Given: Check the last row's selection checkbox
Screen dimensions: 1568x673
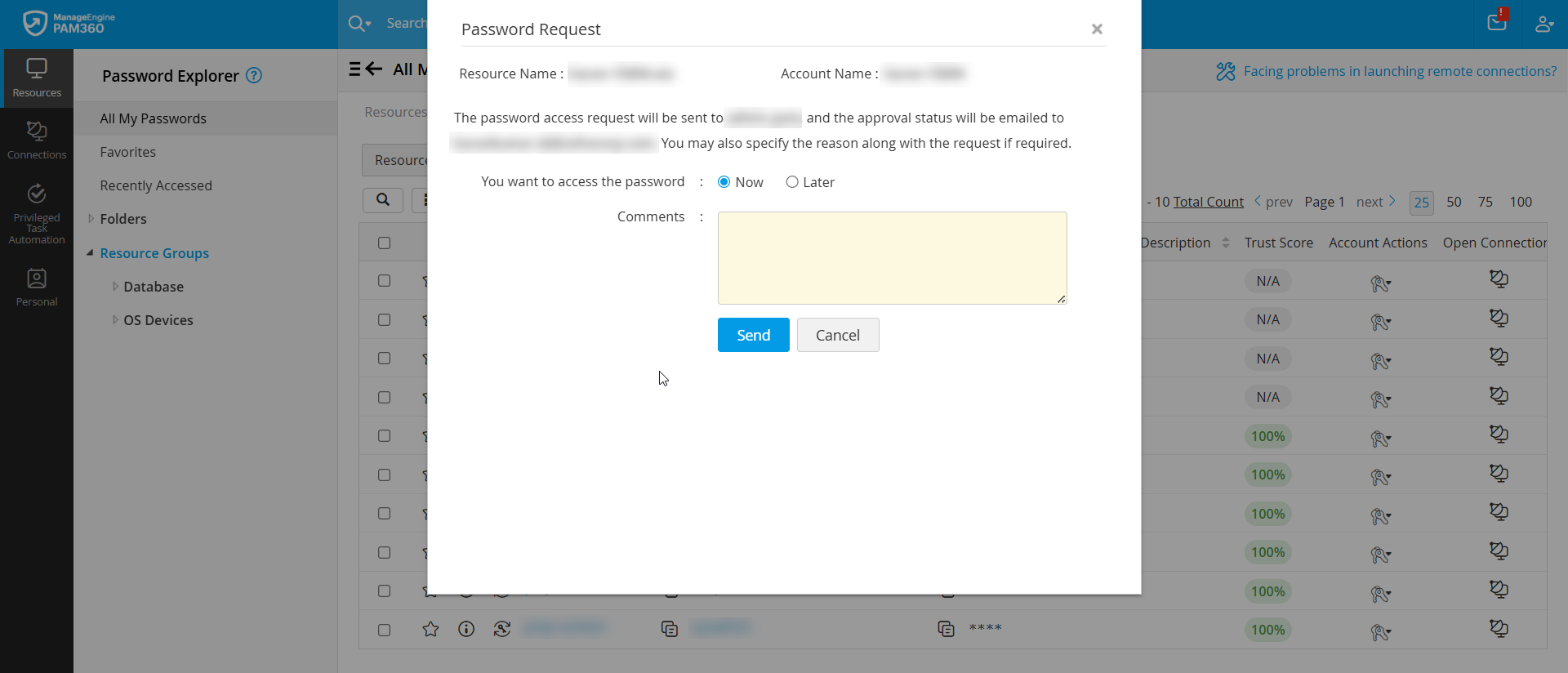Looking at the screenshot, I should point(384,631).
